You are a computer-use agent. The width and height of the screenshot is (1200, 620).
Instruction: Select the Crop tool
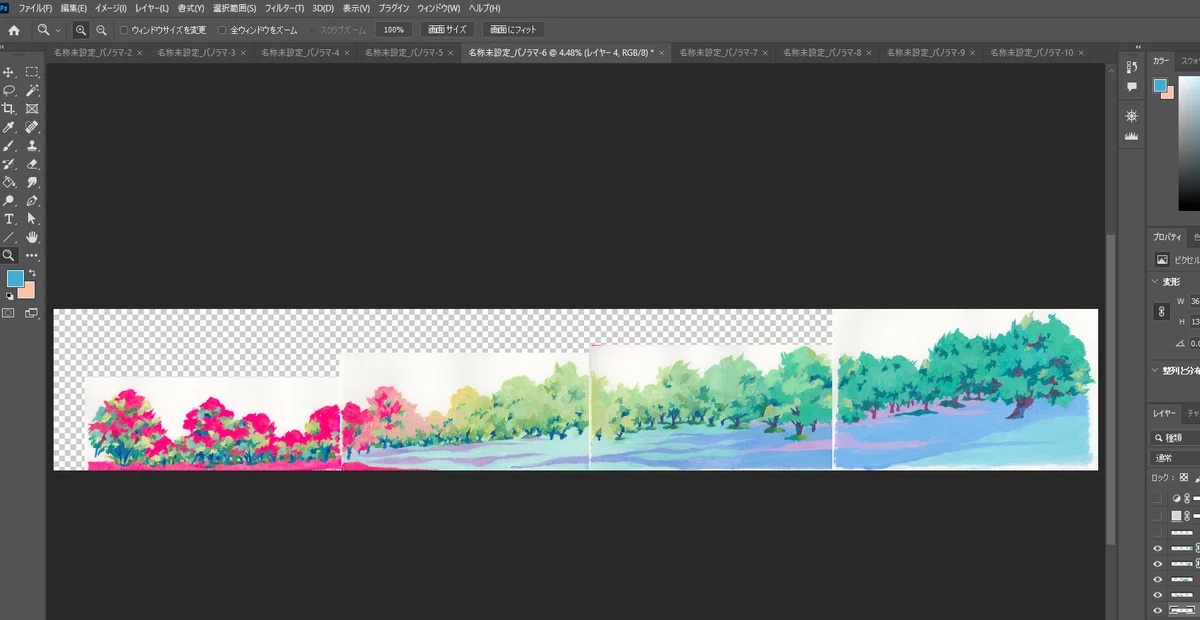(9, 108)
